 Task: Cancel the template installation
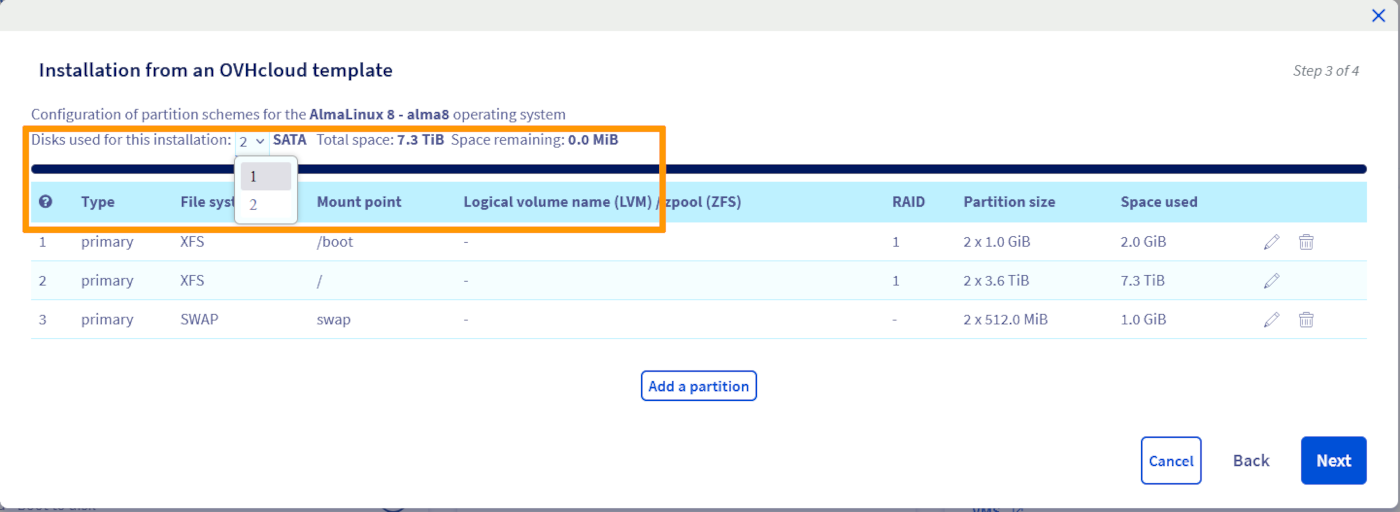tap(1170, 461)
